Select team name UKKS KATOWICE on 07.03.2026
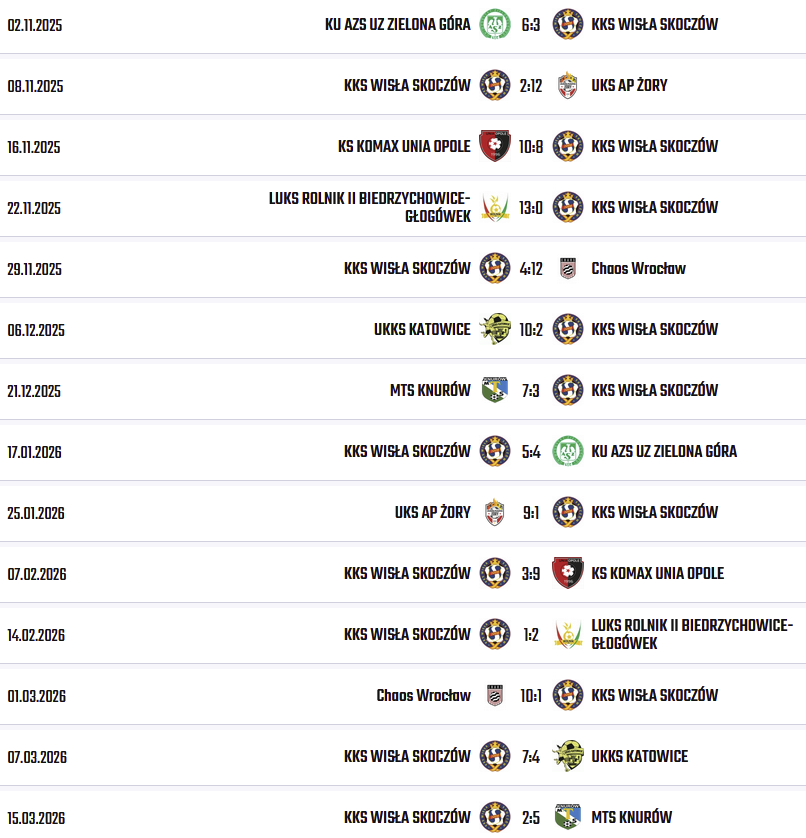Viewport: 806px width, 838px height. coord(639,756)
